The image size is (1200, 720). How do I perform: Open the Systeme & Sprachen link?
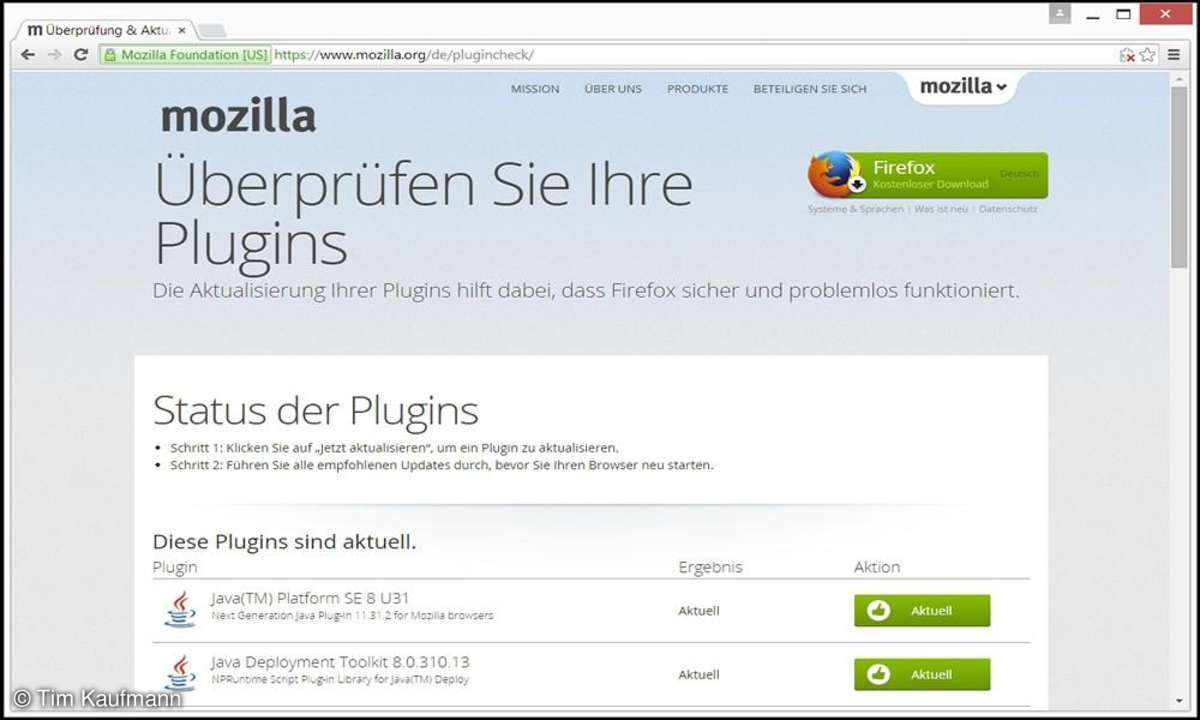[855, 209]
